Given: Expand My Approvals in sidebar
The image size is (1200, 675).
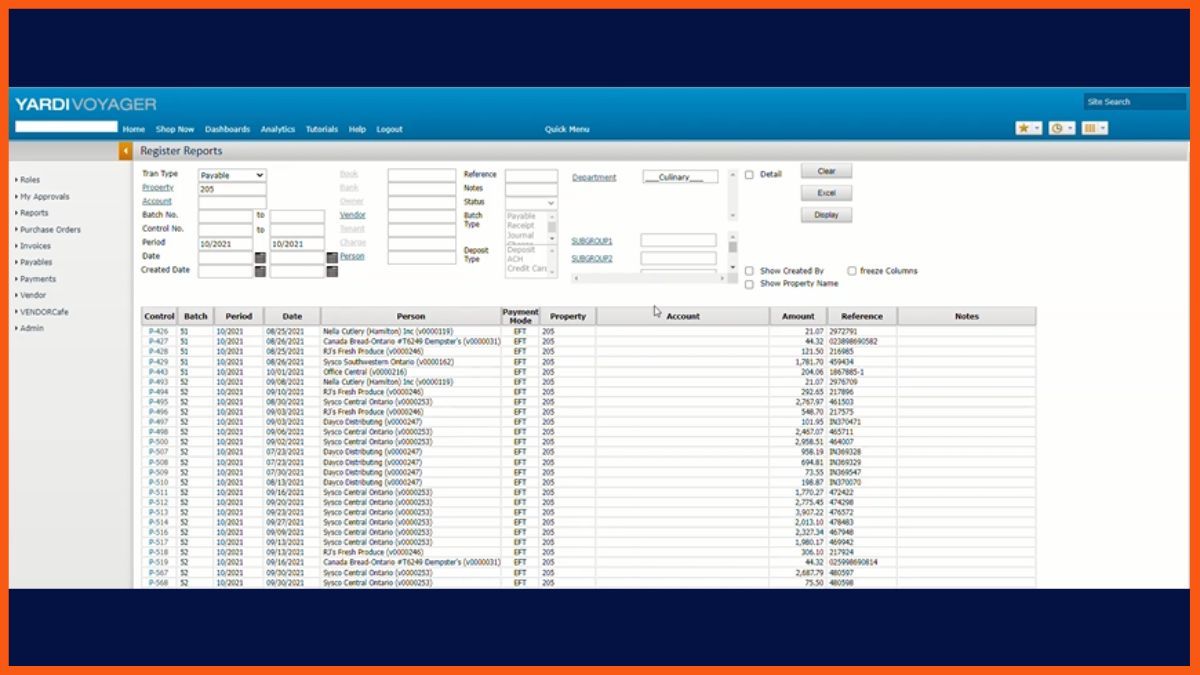Looking at the screenshot, I should pyautogui.click(x=44, y=197).
